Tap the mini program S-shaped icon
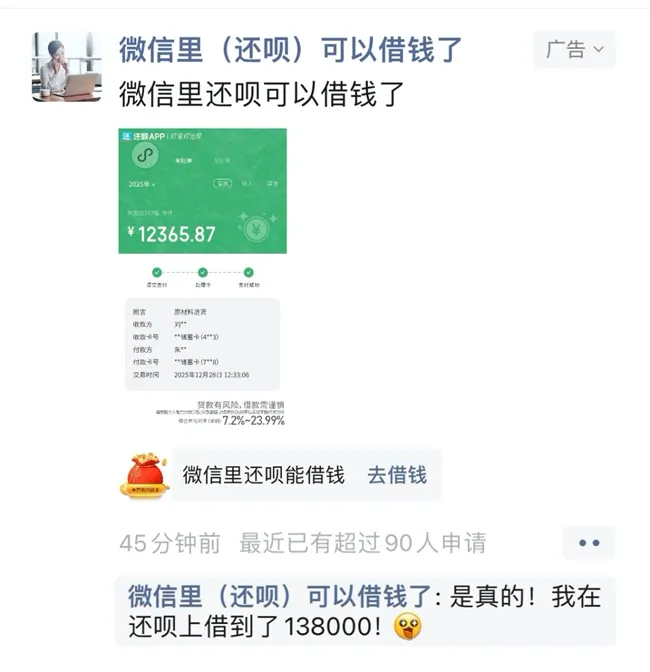The width and height of the screenshot is (650, 672). click(145, 155)
